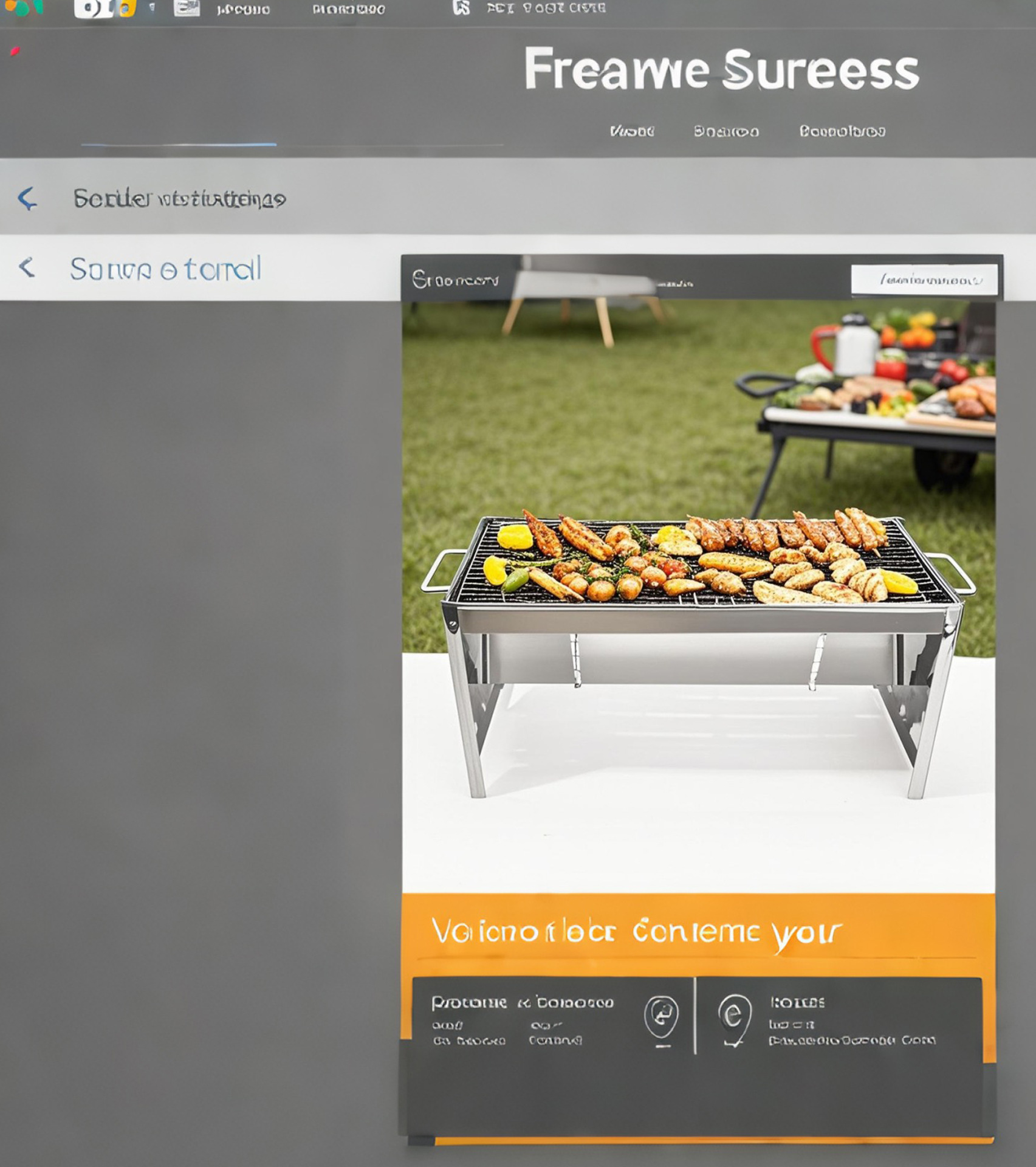This screenshot has width=1036, height=1167.
Task: Click the blue back arrow in gray bar
Action: point(27,198)
